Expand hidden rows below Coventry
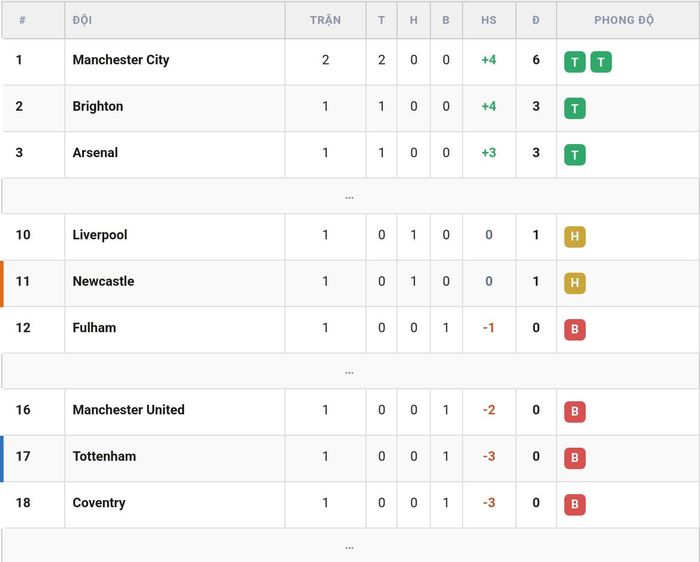 350,545
